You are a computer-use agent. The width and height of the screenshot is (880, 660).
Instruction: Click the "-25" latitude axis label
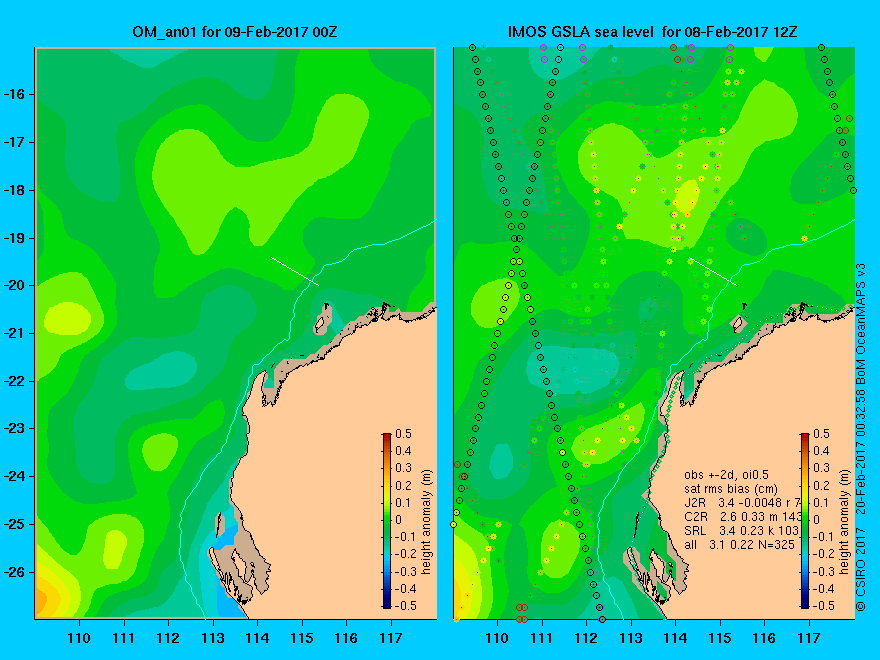[x=12, y=524]
